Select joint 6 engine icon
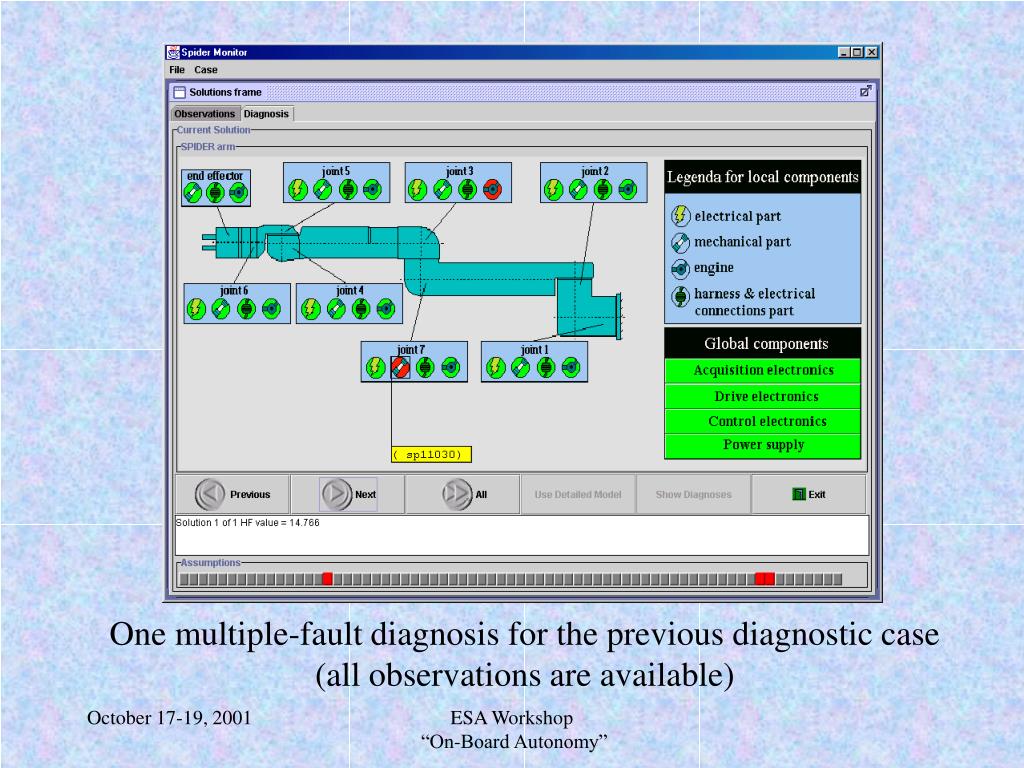Image resolution: width=1024 pixels, height=768 pixels. tap(271, 308)
